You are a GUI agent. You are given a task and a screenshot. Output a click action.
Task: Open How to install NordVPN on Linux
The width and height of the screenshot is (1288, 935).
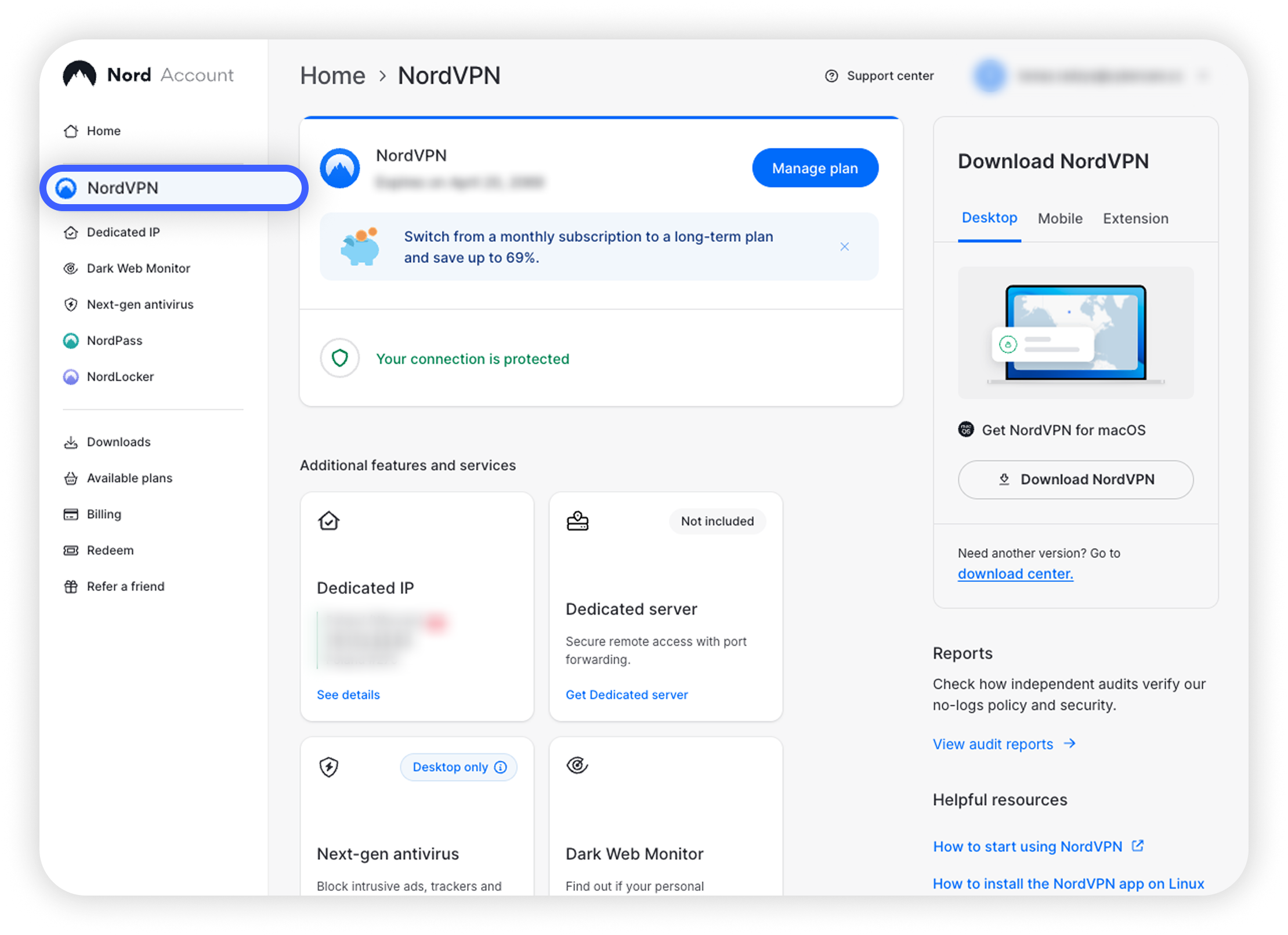(1069, 883)
